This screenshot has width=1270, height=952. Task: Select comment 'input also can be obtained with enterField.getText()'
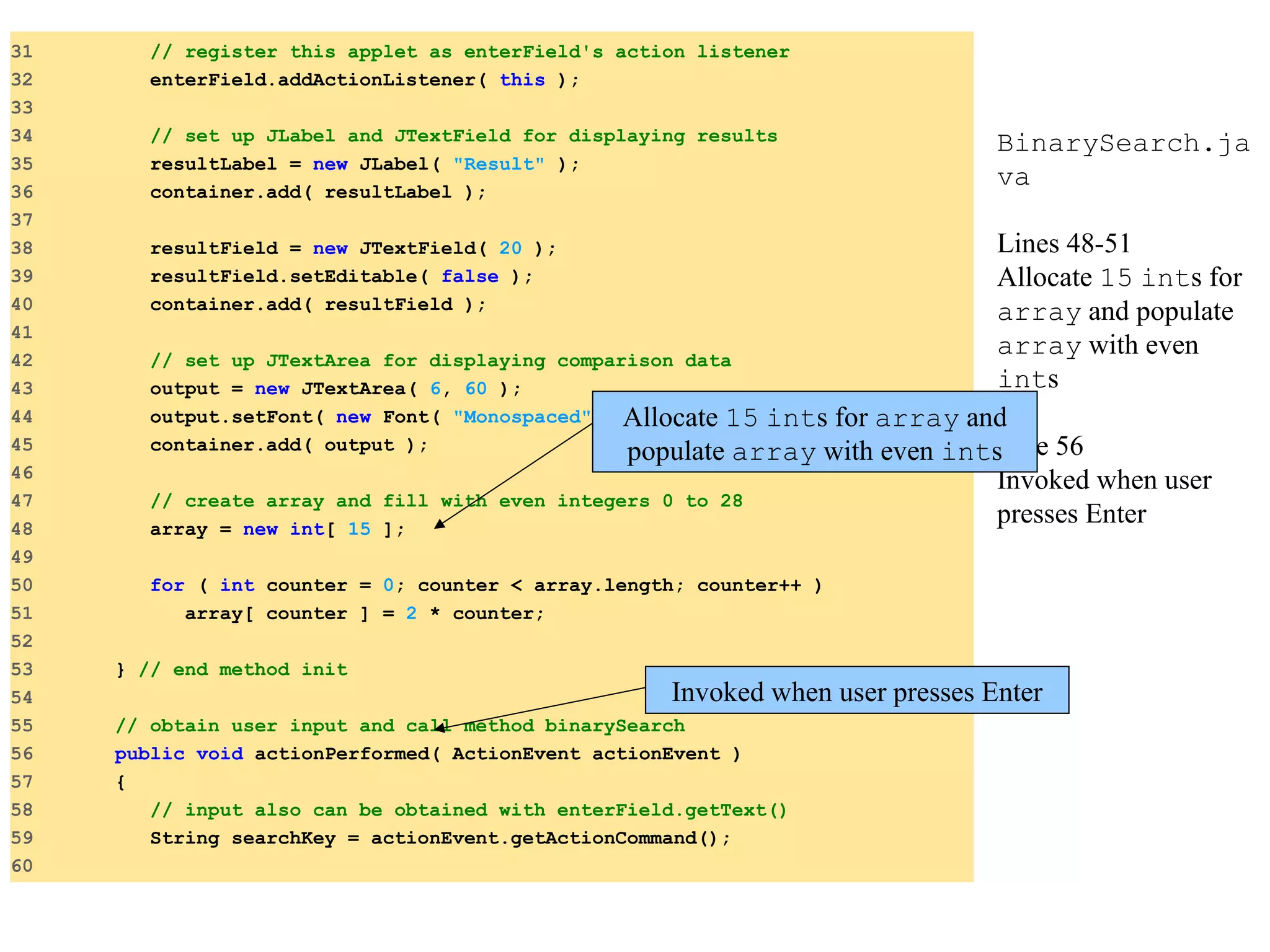[469, 810]
